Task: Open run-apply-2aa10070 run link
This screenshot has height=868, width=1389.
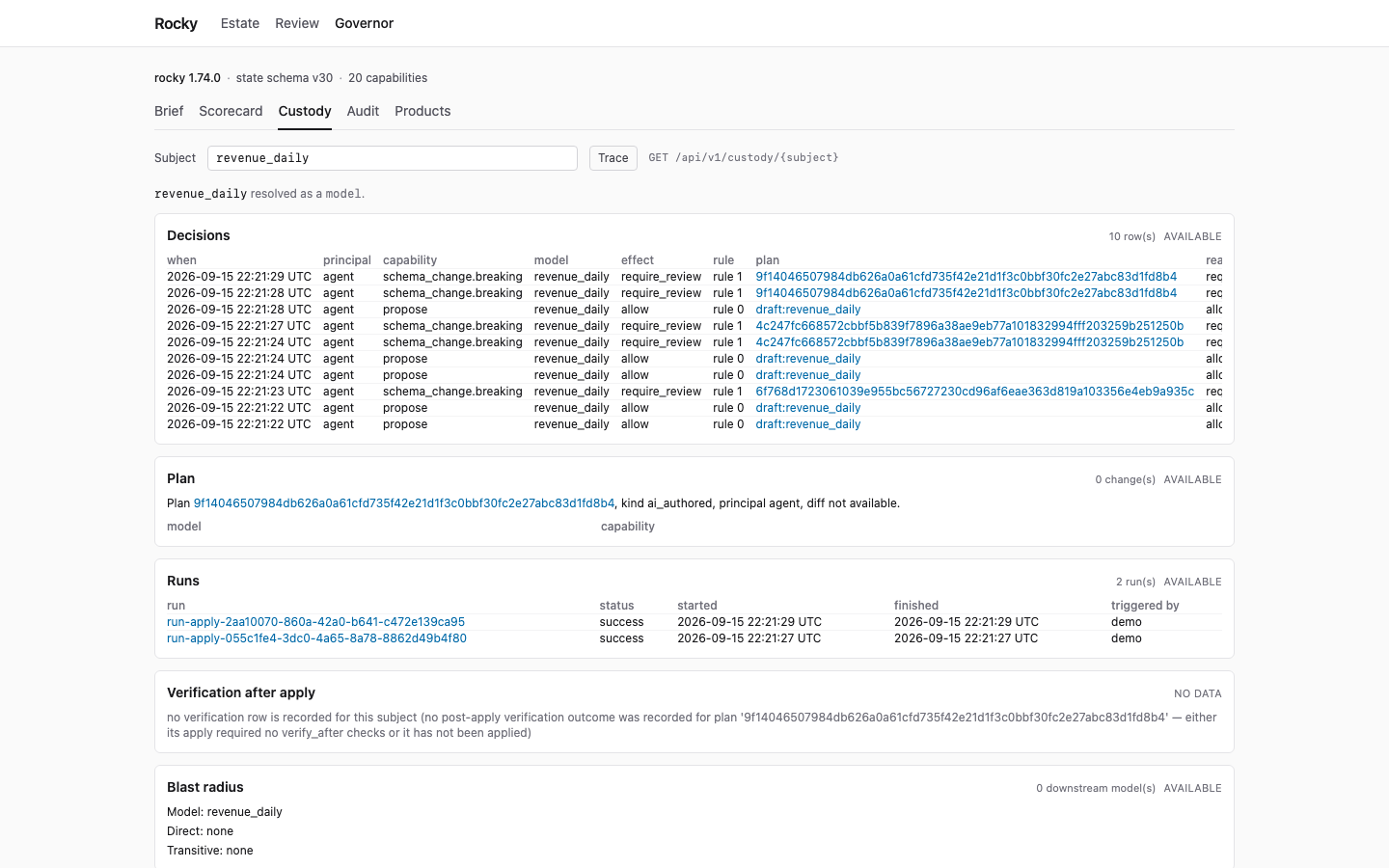Action: click(x=316, y=622)
